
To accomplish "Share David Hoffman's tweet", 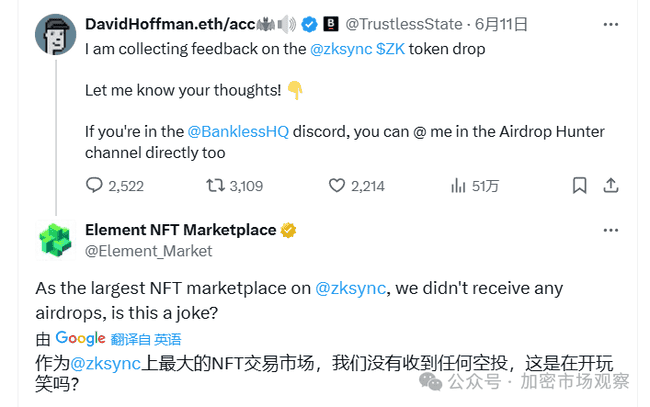I will pyautogui.click(x=611, y=185).
